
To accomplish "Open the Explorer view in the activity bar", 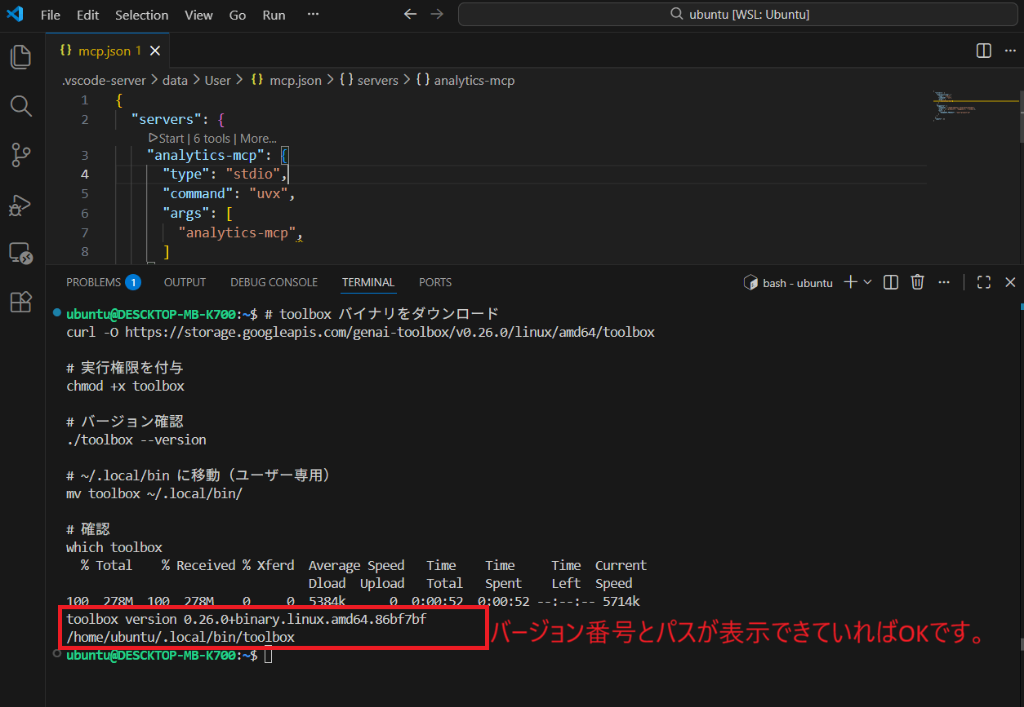I will (21, 57).
